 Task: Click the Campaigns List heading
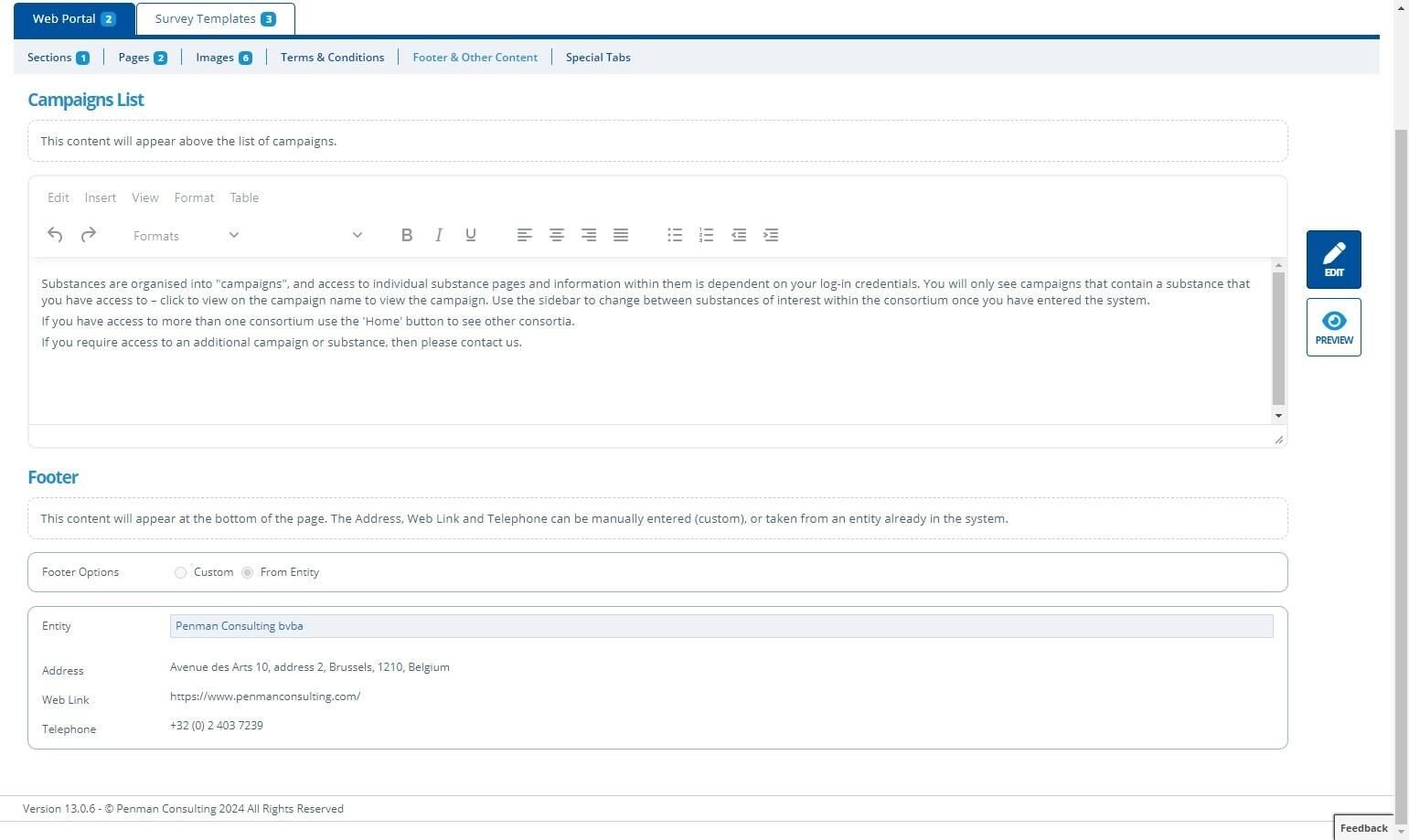86,100
